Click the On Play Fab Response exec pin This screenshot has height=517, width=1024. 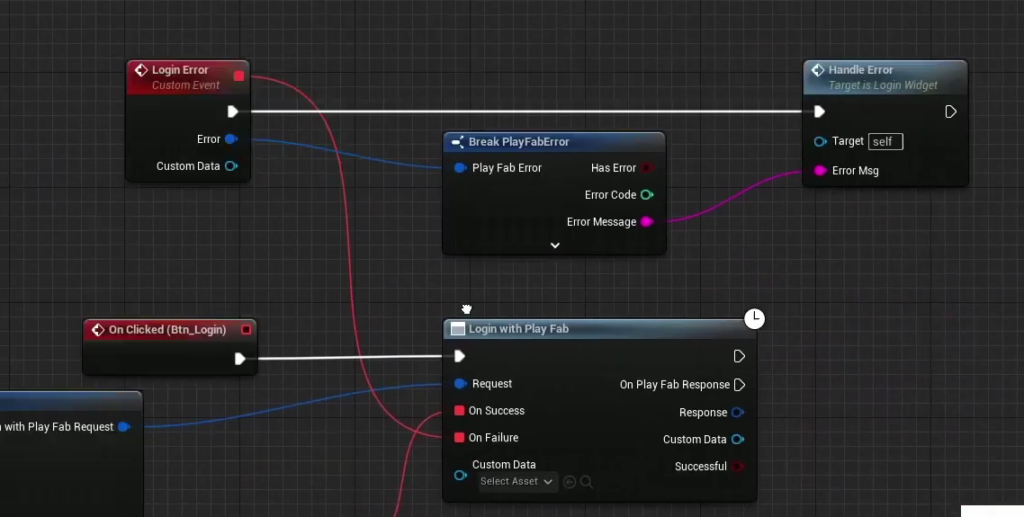[x=739, y=384]
